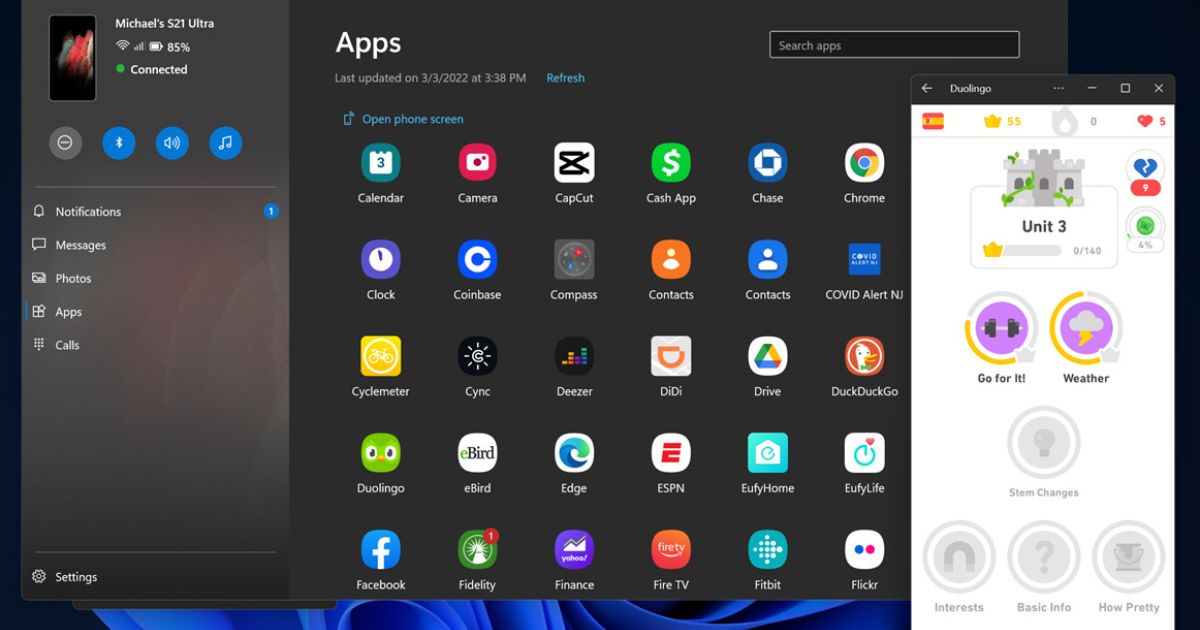
Task: Tap the locked Interests lesson
Action: click(959, 556)
